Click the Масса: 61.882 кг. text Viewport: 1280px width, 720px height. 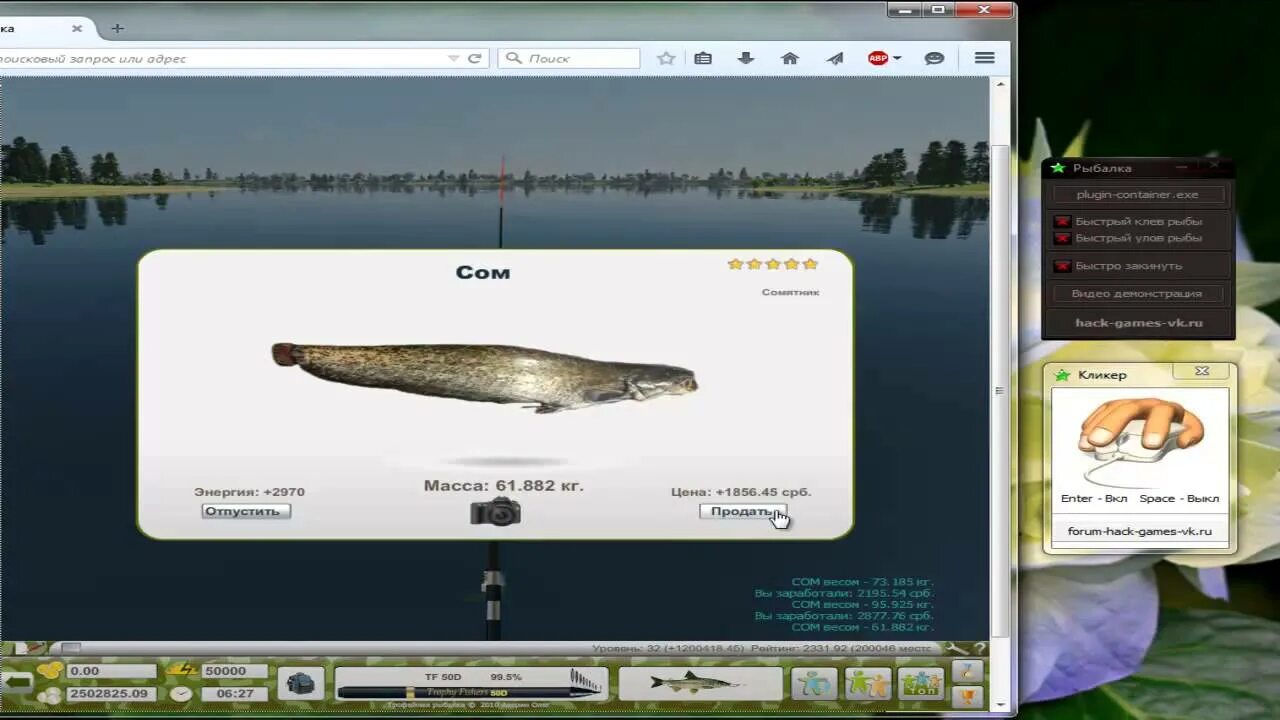coord(503,486)
